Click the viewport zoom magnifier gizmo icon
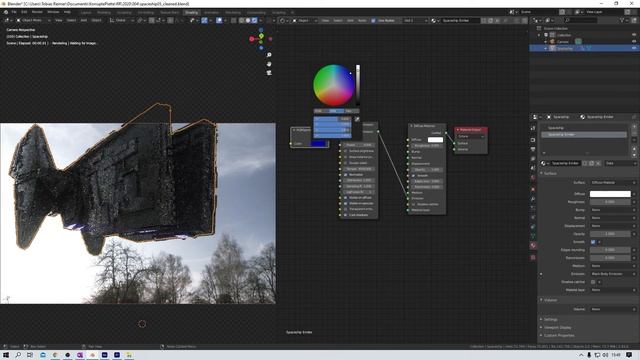The width and height of the screenshot is (640, 360). point(269,55)
